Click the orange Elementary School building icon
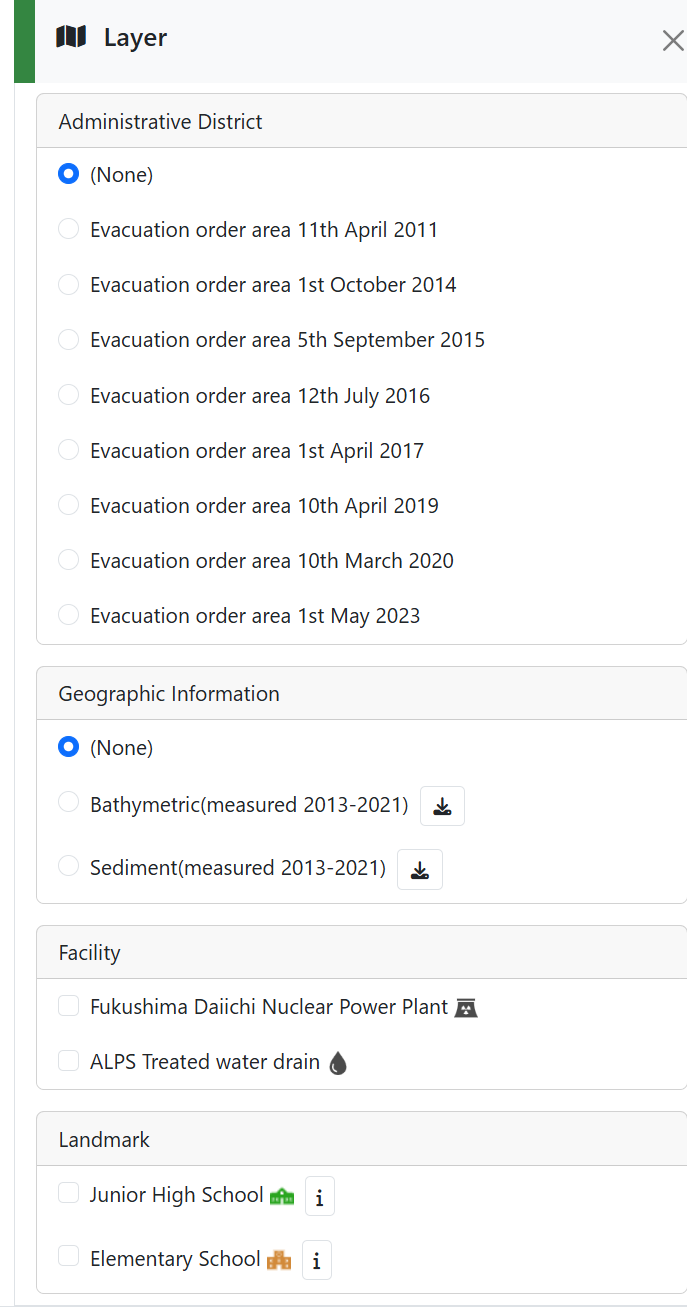This screenshot has height=1307, width=687. tap(279, 1260)
